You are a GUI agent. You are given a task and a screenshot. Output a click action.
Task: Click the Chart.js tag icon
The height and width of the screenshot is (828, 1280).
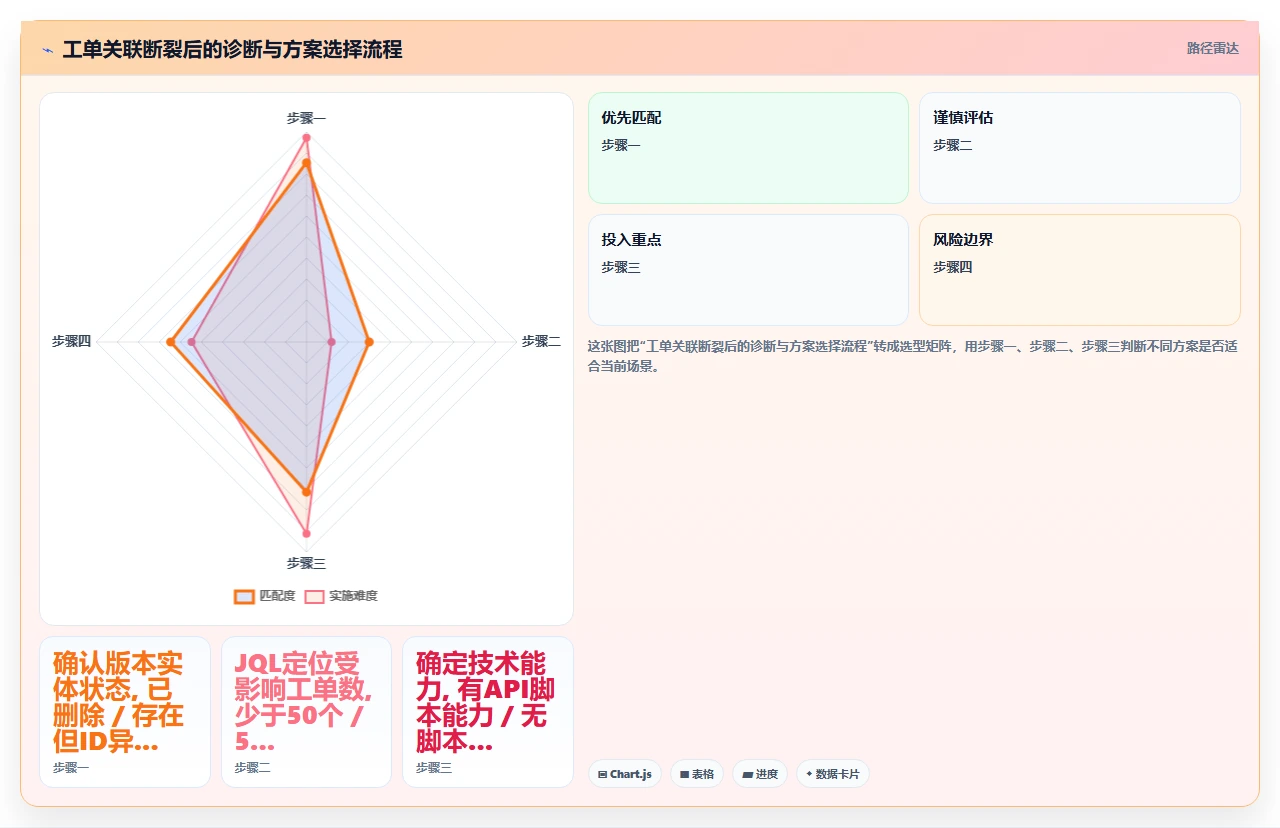602,774
